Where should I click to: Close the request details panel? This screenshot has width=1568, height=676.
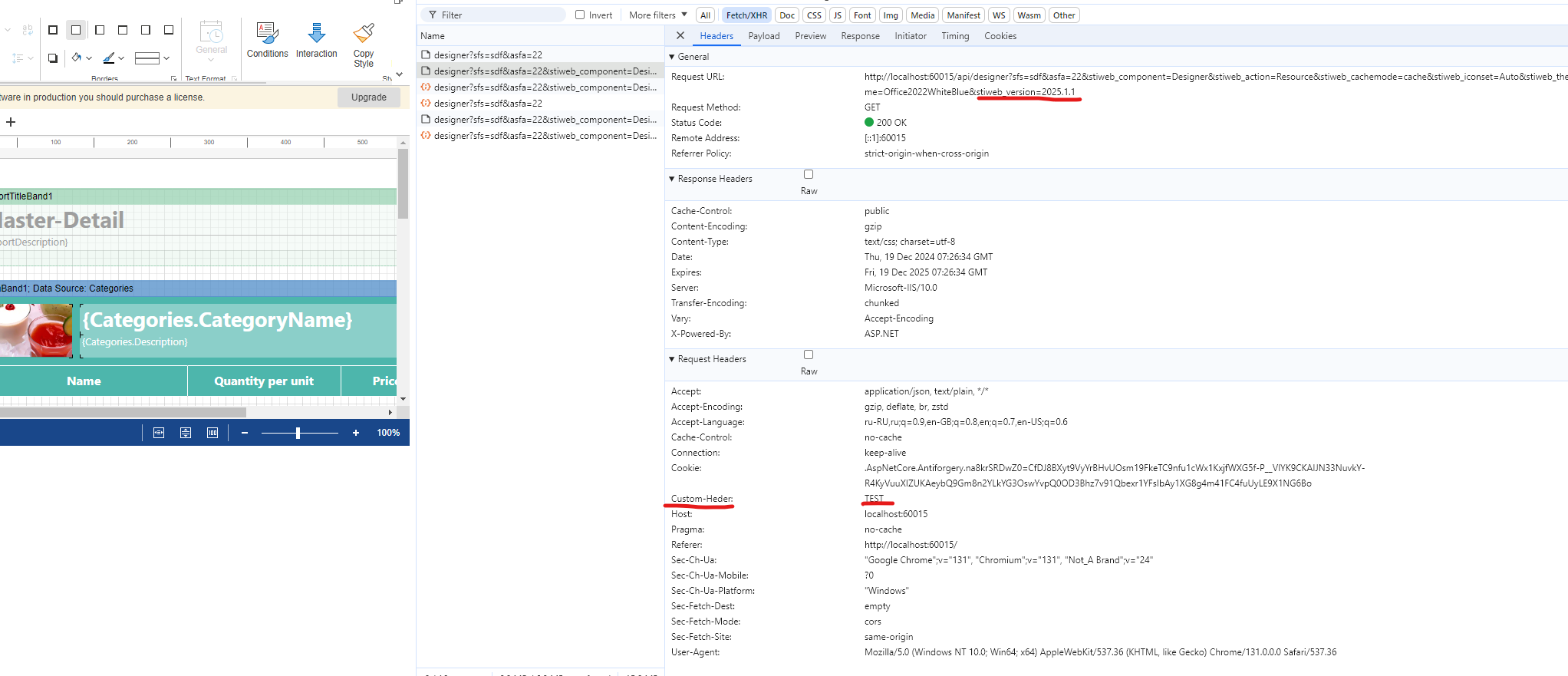(x=680, y=35)
